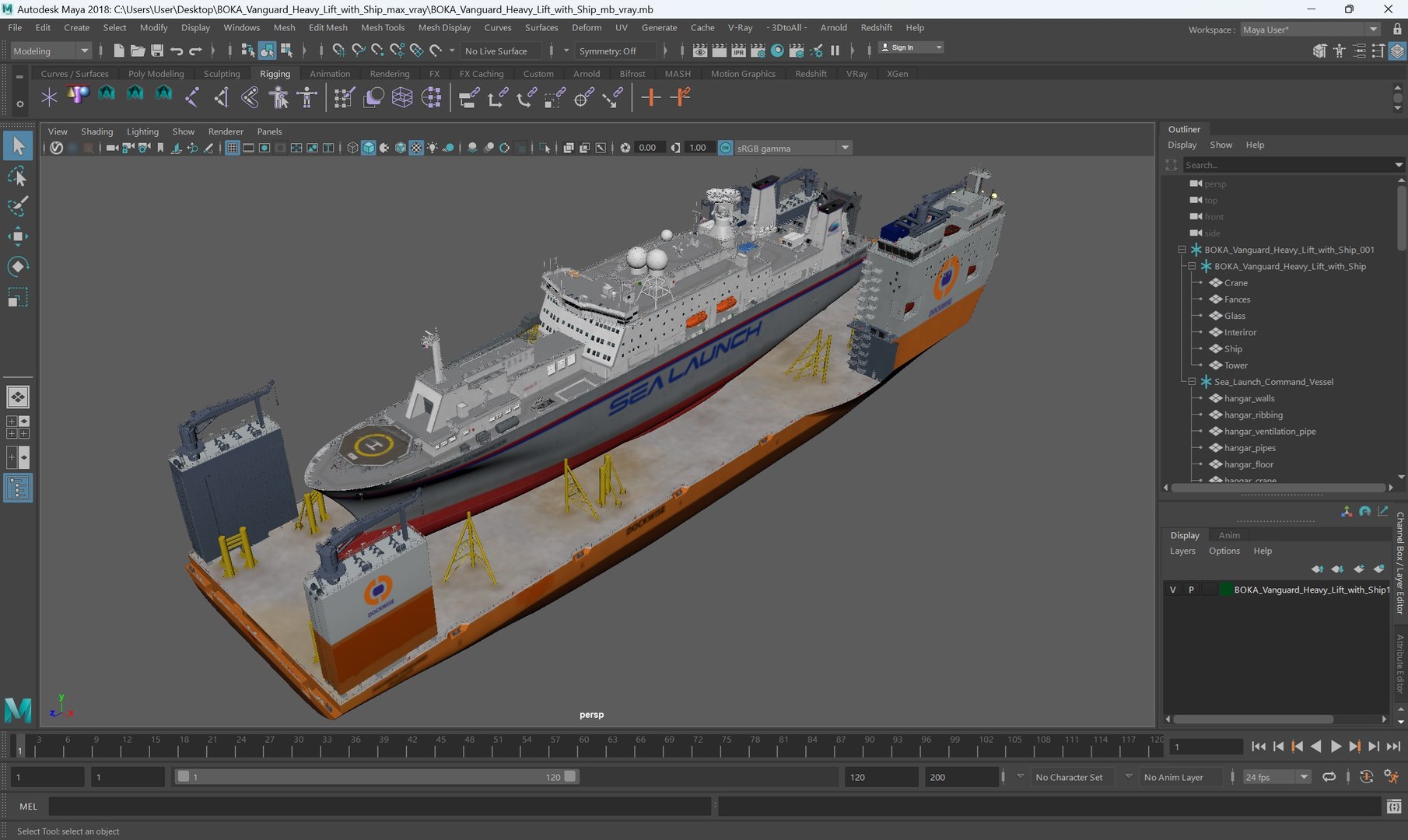
Task: Click the Create Lattice shelf icon
Action: pos(402,97)
